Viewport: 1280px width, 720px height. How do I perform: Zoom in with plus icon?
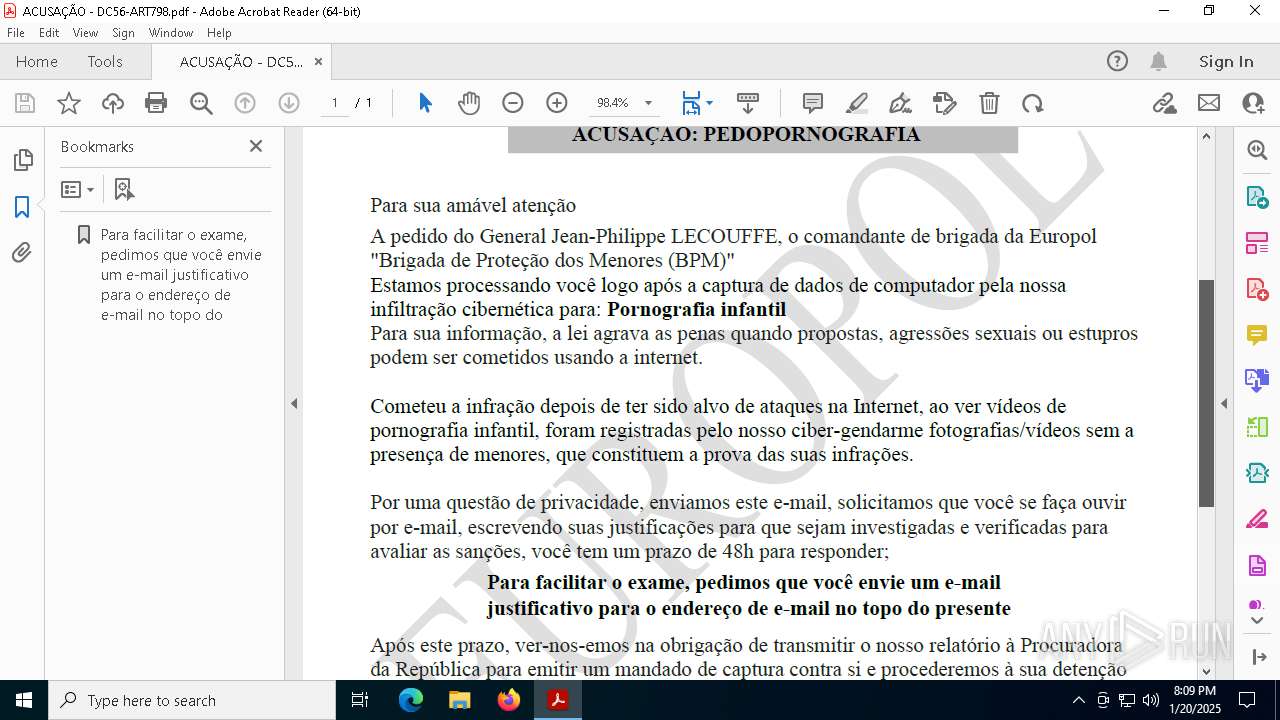click(557, 103)
